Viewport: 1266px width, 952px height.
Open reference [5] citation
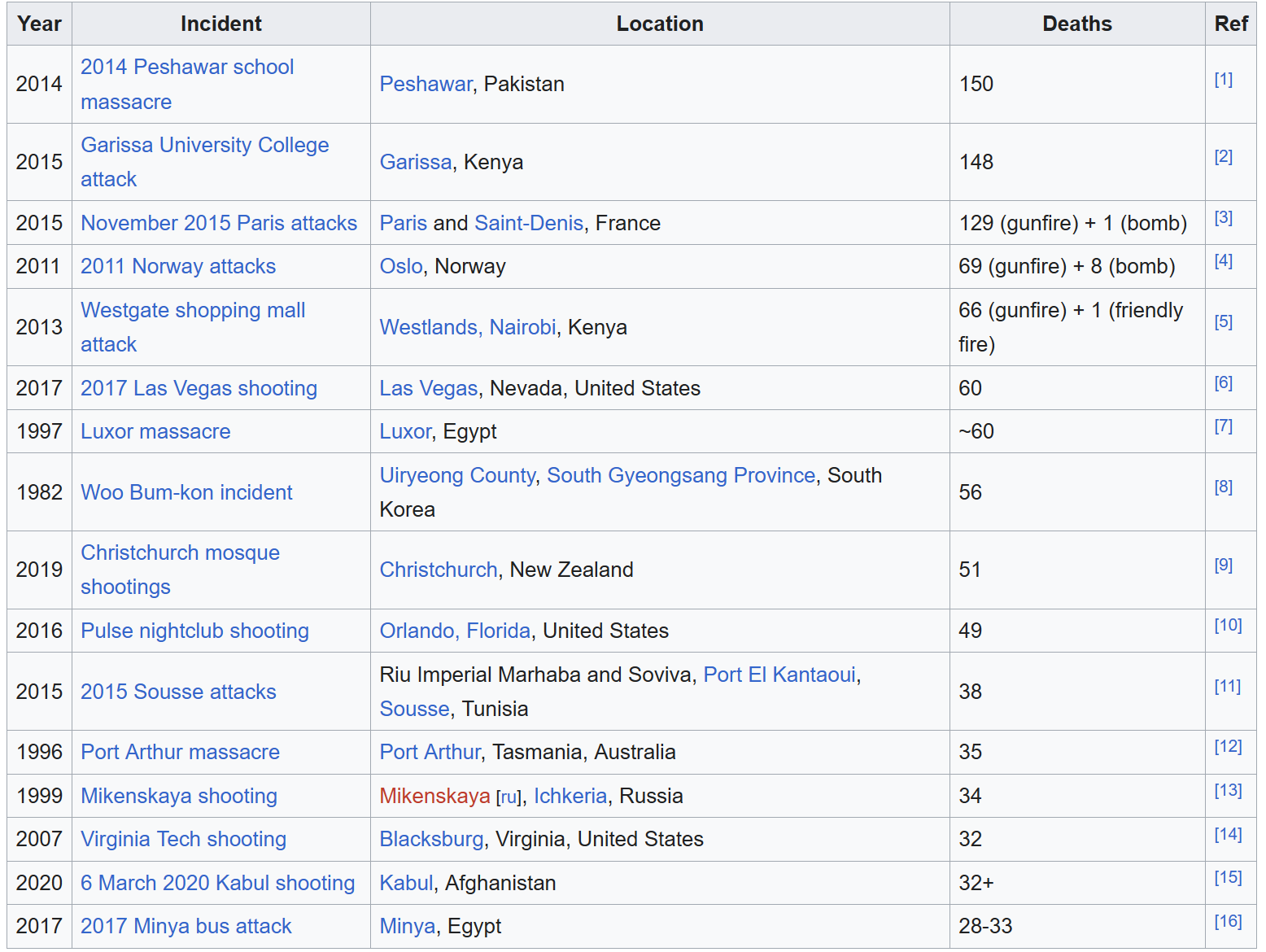coord(1223,321)
